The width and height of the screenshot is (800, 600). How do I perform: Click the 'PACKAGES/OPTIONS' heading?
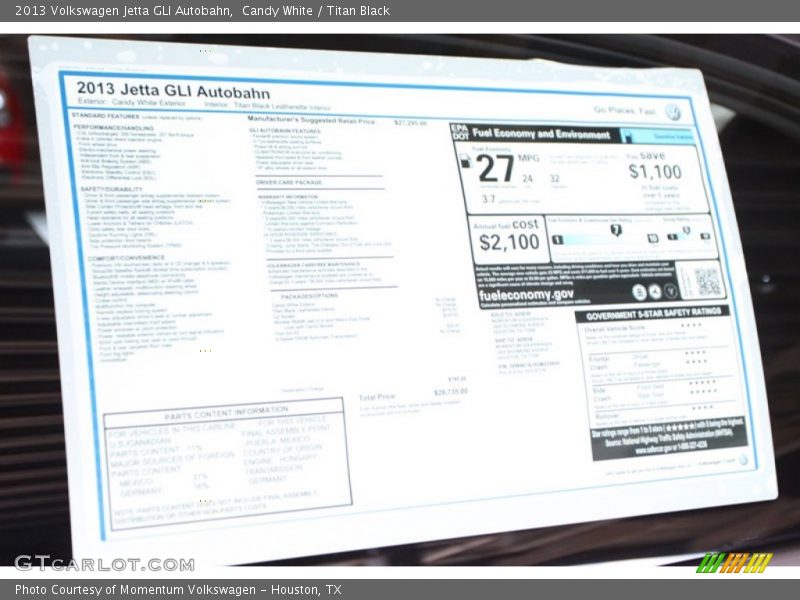coord(309,296)
